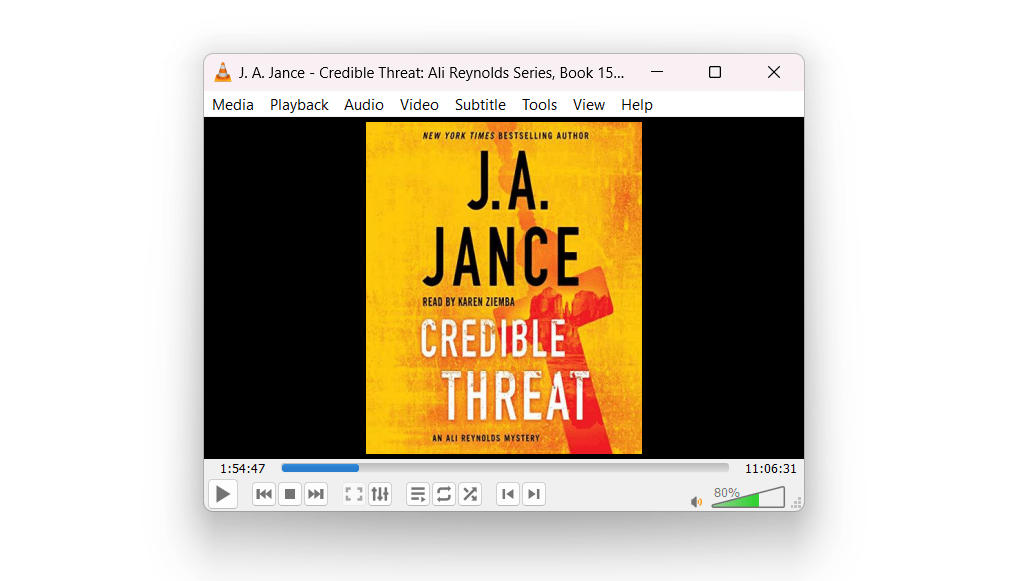The width and height of the screenshot is (1012, 581).
Task: Open the Media menu
Action: (x=233, y=105)
